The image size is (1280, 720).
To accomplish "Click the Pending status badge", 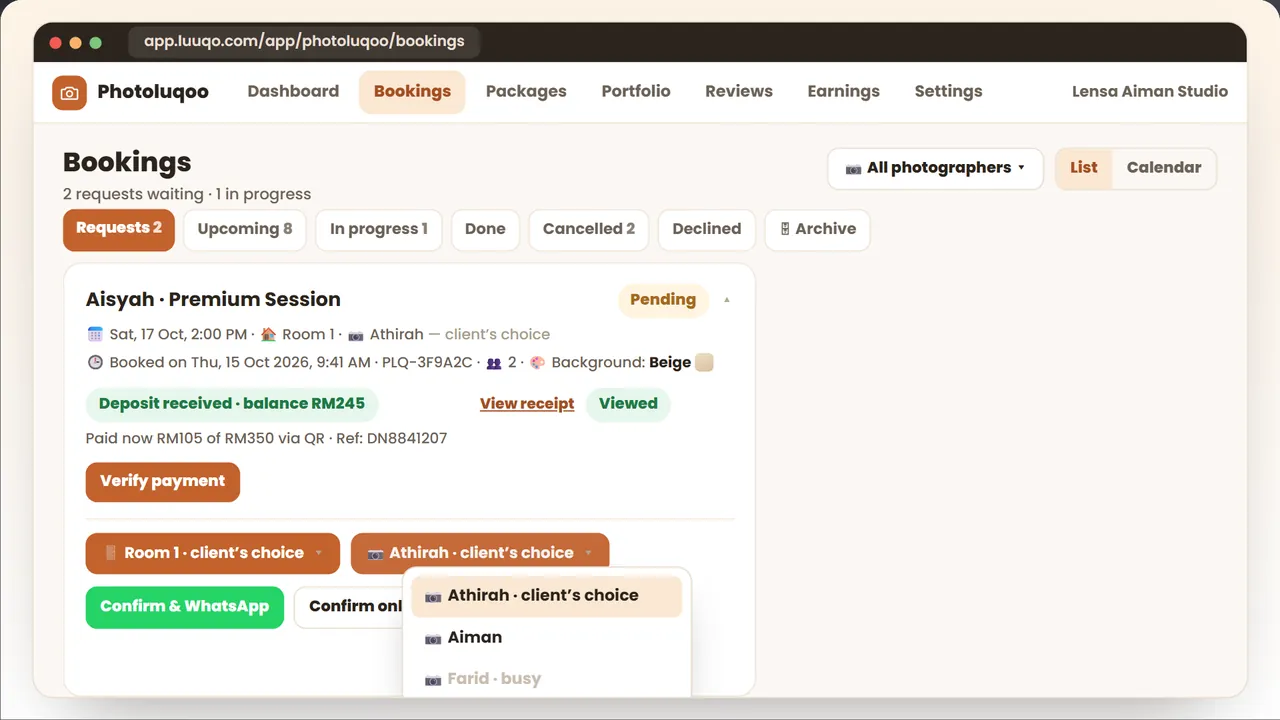I will click(x=663, y=300).
